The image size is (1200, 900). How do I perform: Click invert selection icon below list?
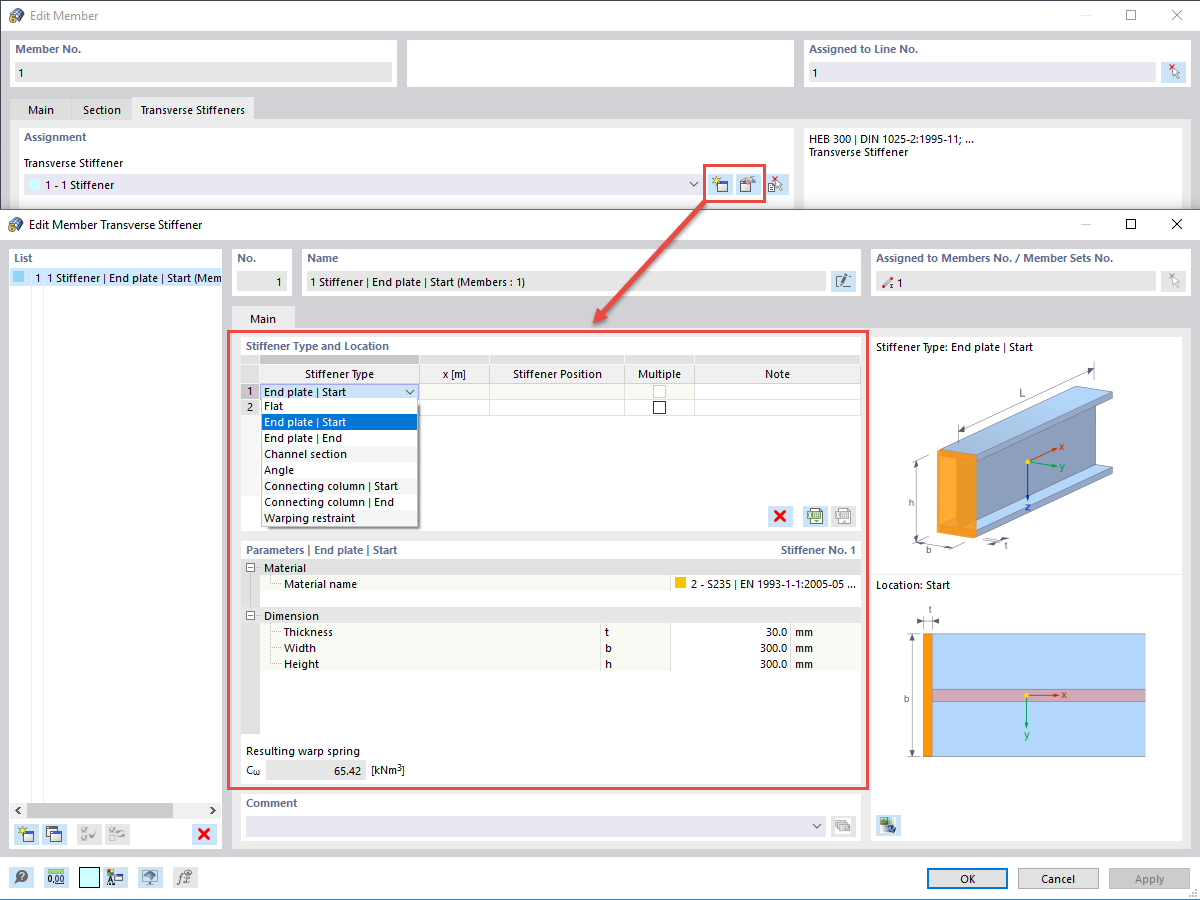pos(117,834)
